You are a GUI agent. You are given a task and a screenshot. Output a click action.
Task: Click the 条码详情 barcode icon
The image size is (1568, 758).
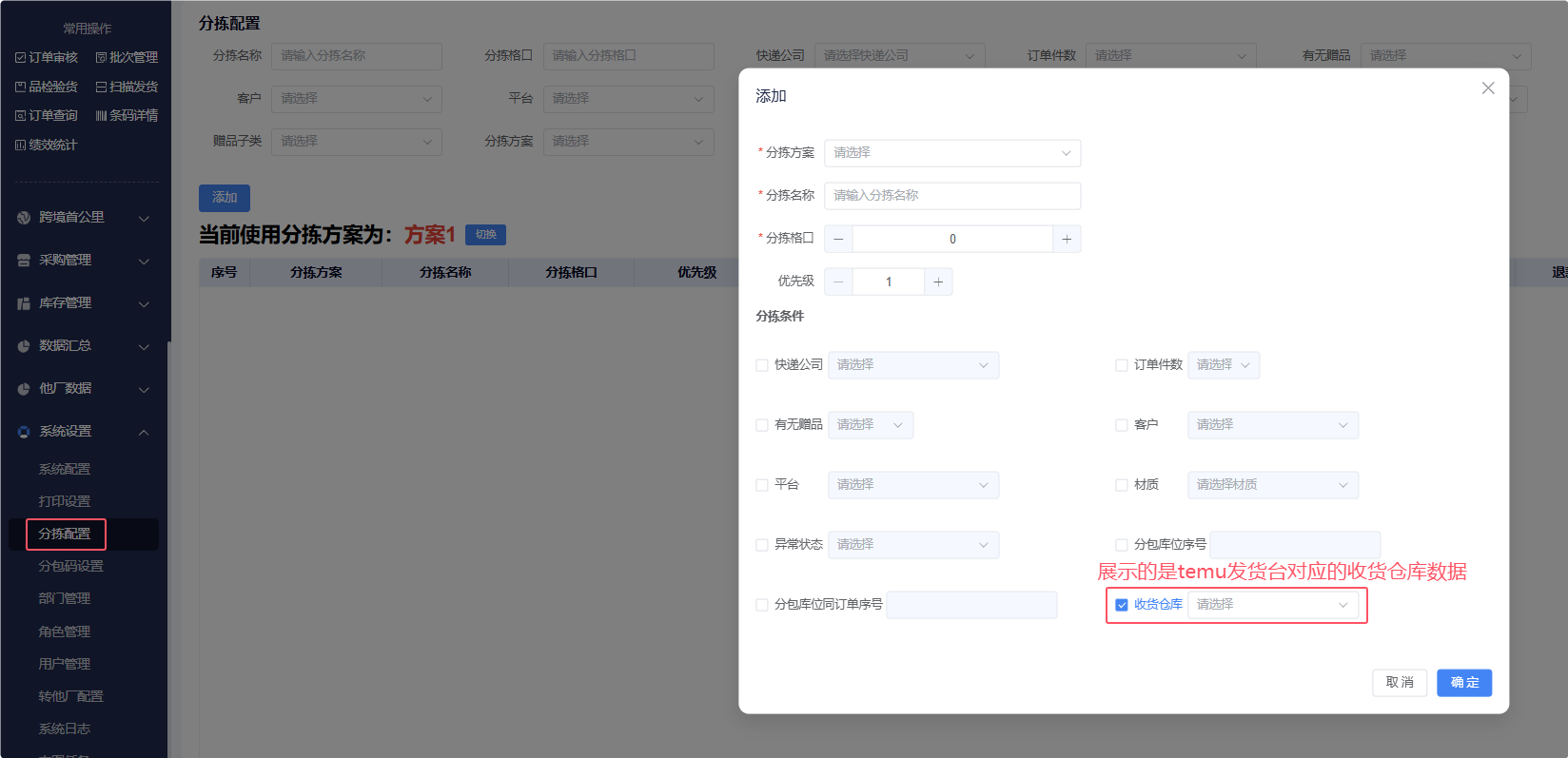(101, 116)
